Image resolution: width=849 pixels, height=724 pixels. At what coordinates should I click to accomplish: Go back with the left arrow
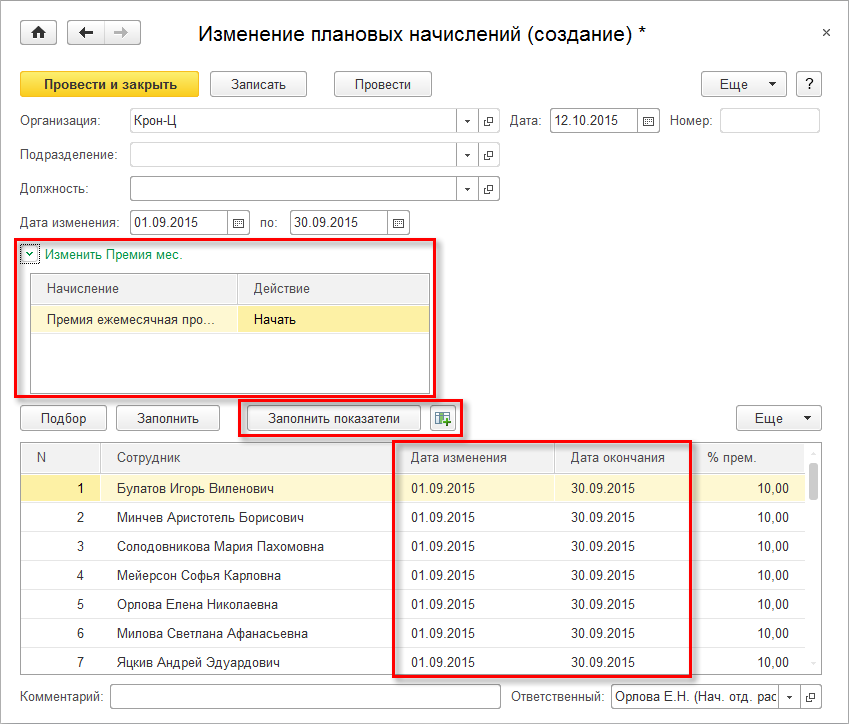[86, 32]
